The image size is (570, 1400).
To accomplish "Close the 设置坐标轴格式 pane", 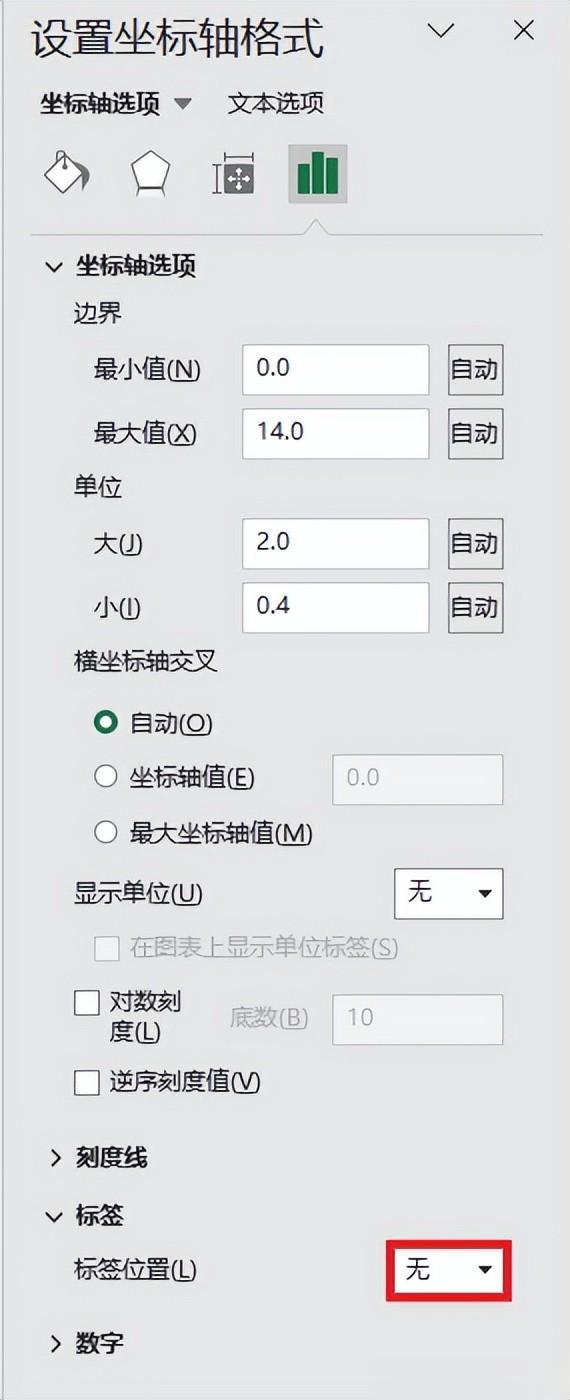I will click(x=523, y=31).
